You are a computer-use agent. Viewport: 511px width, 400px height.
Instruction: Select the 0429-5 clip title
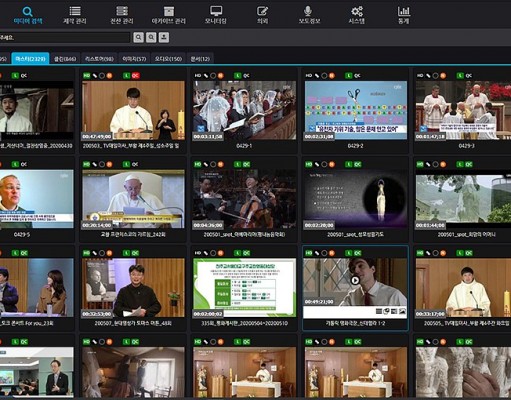22,235
